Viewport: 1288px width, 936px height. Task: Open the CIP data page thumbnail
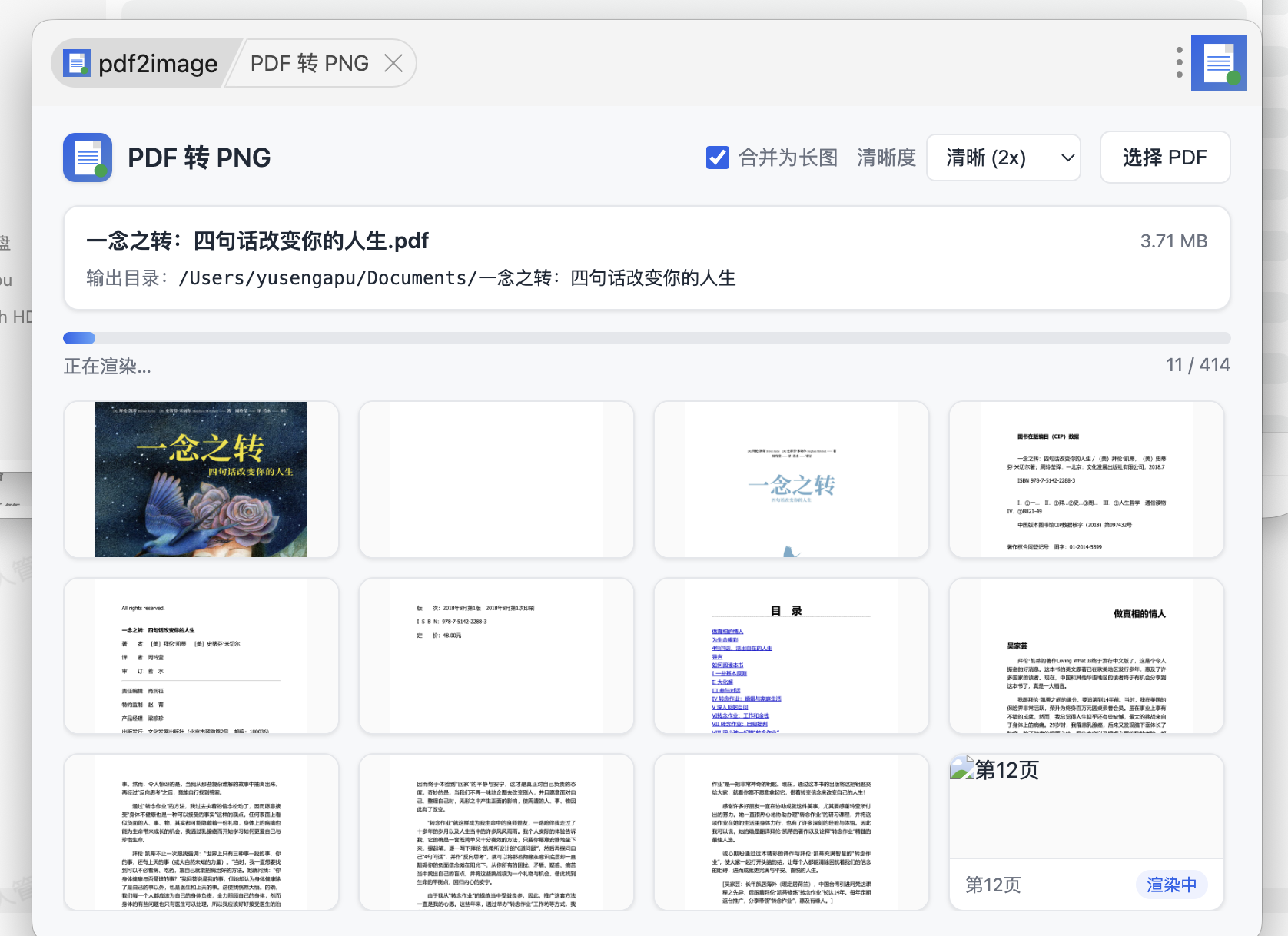(x=1087, y=480)
